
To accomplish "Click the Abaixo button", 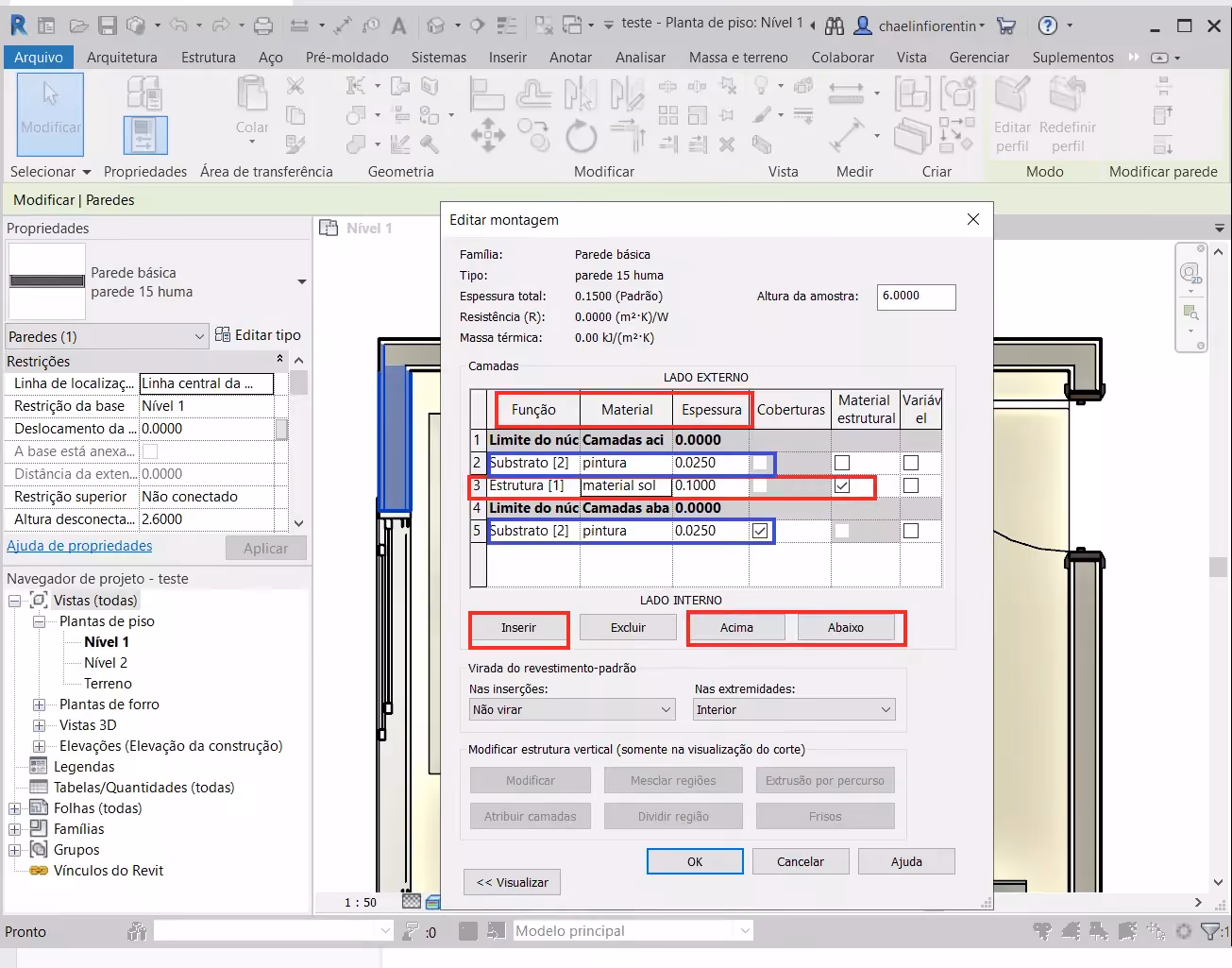I will pyautogui.click(x=846, y=627).
